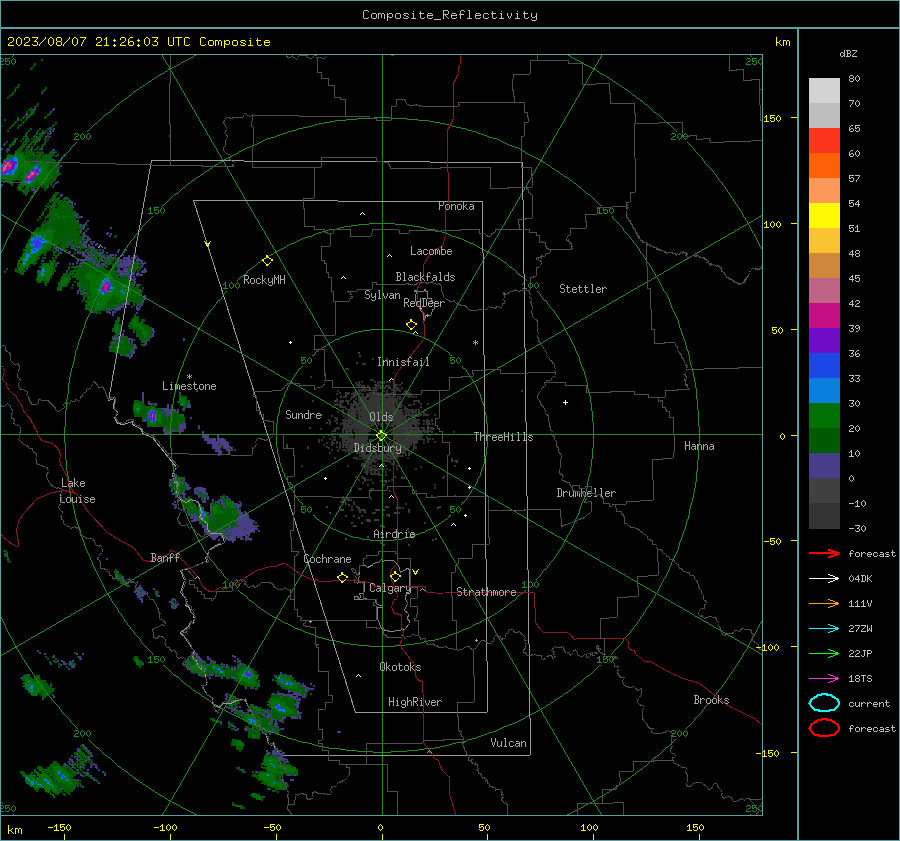Click the cyan current ellipse legend icon
The image size is (900, 841).
click(824, 703)
